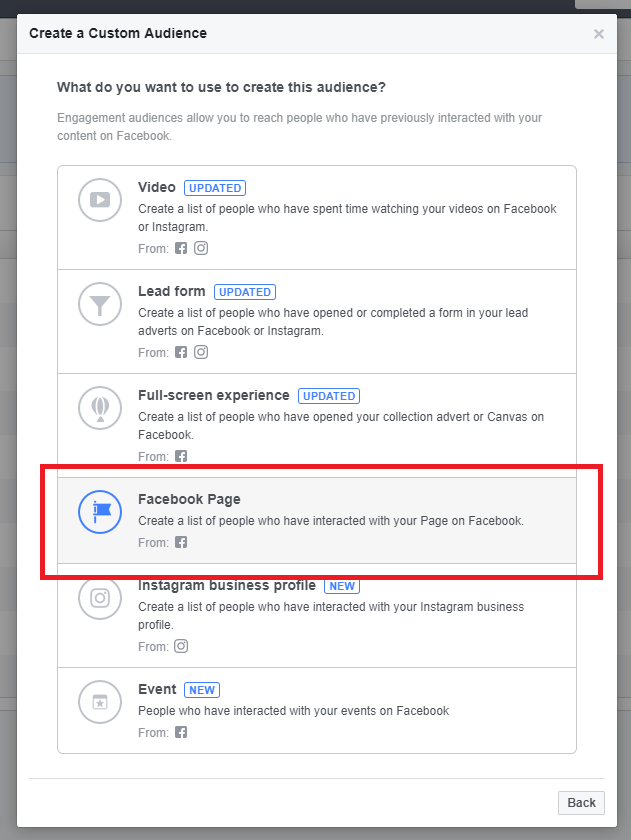Viewport: 631px width, 840px height.
Task: Click the Facebook icon under Full-screen experience
Action: pos(180,456)
